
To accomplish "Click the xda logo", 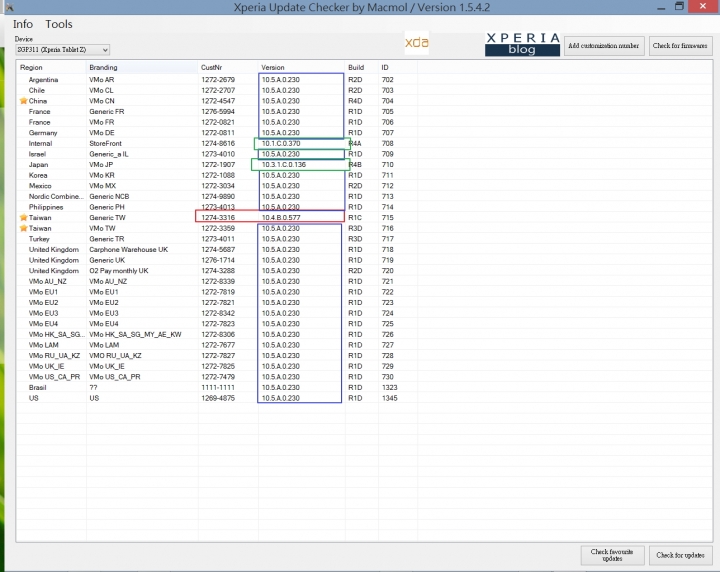I will 416,43.
